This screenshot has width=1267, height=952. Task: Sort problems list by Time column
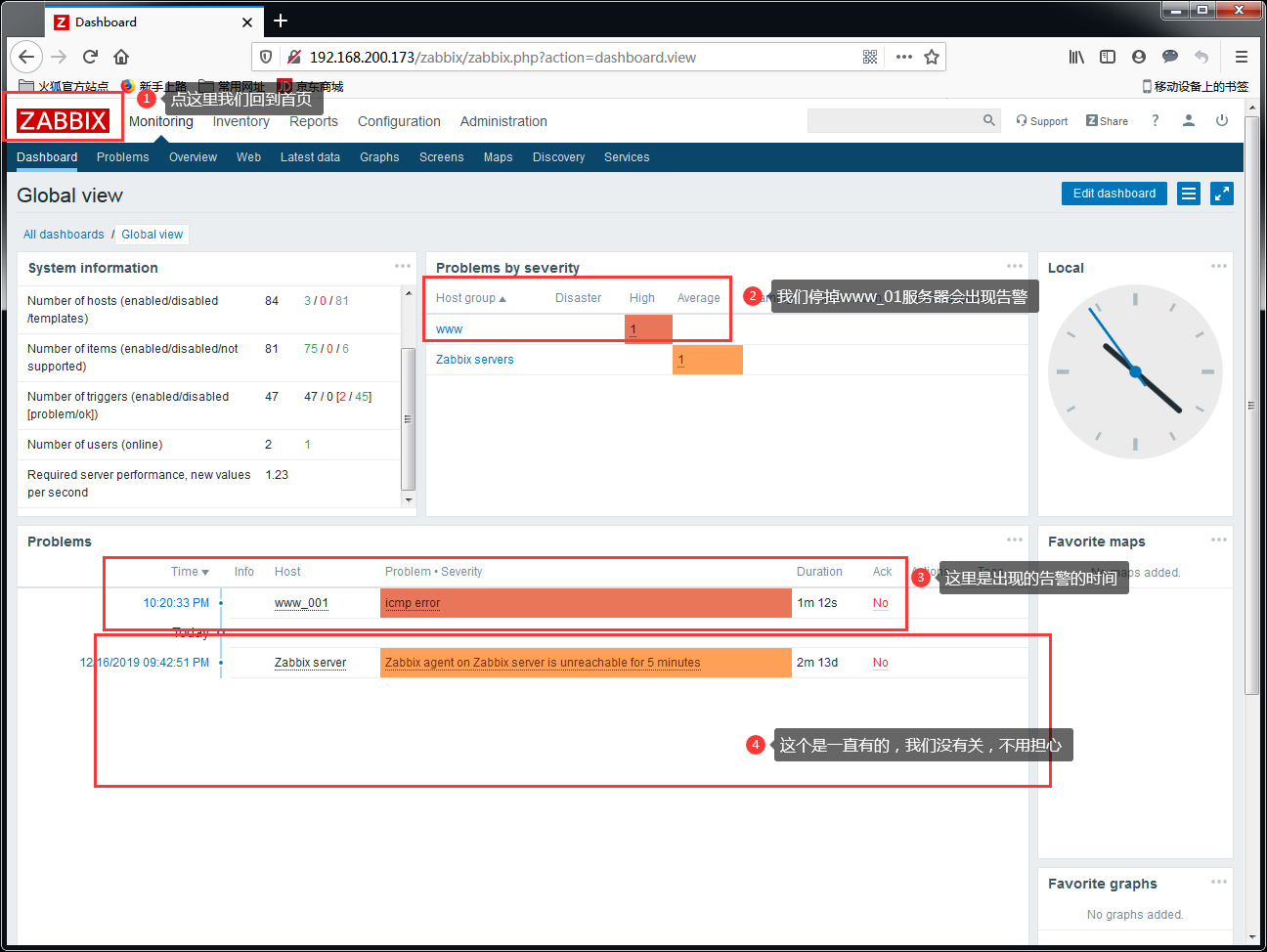[190, 572]
